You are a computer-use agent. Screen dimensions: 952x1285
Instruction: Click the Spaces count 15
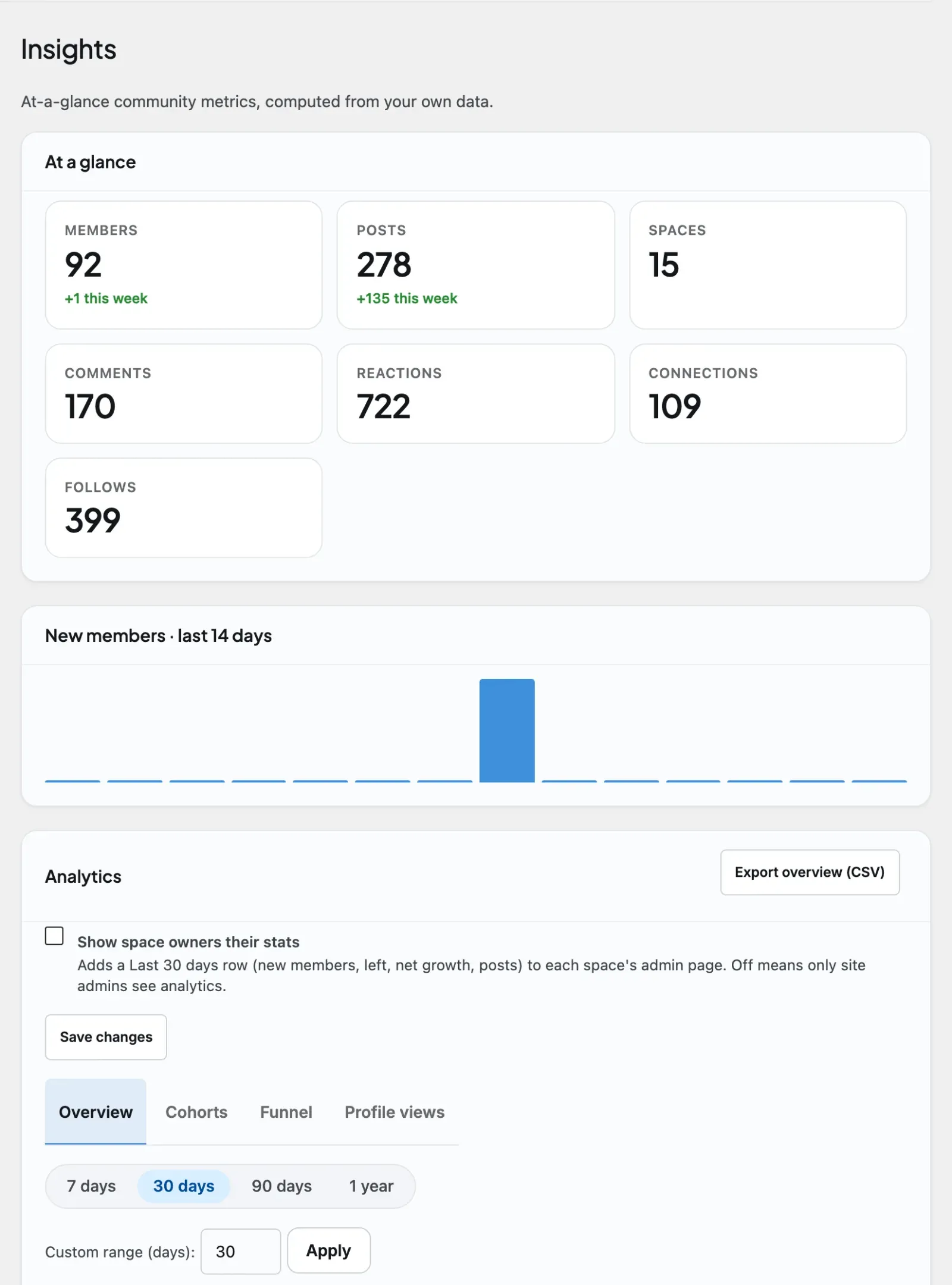[663, 265]
